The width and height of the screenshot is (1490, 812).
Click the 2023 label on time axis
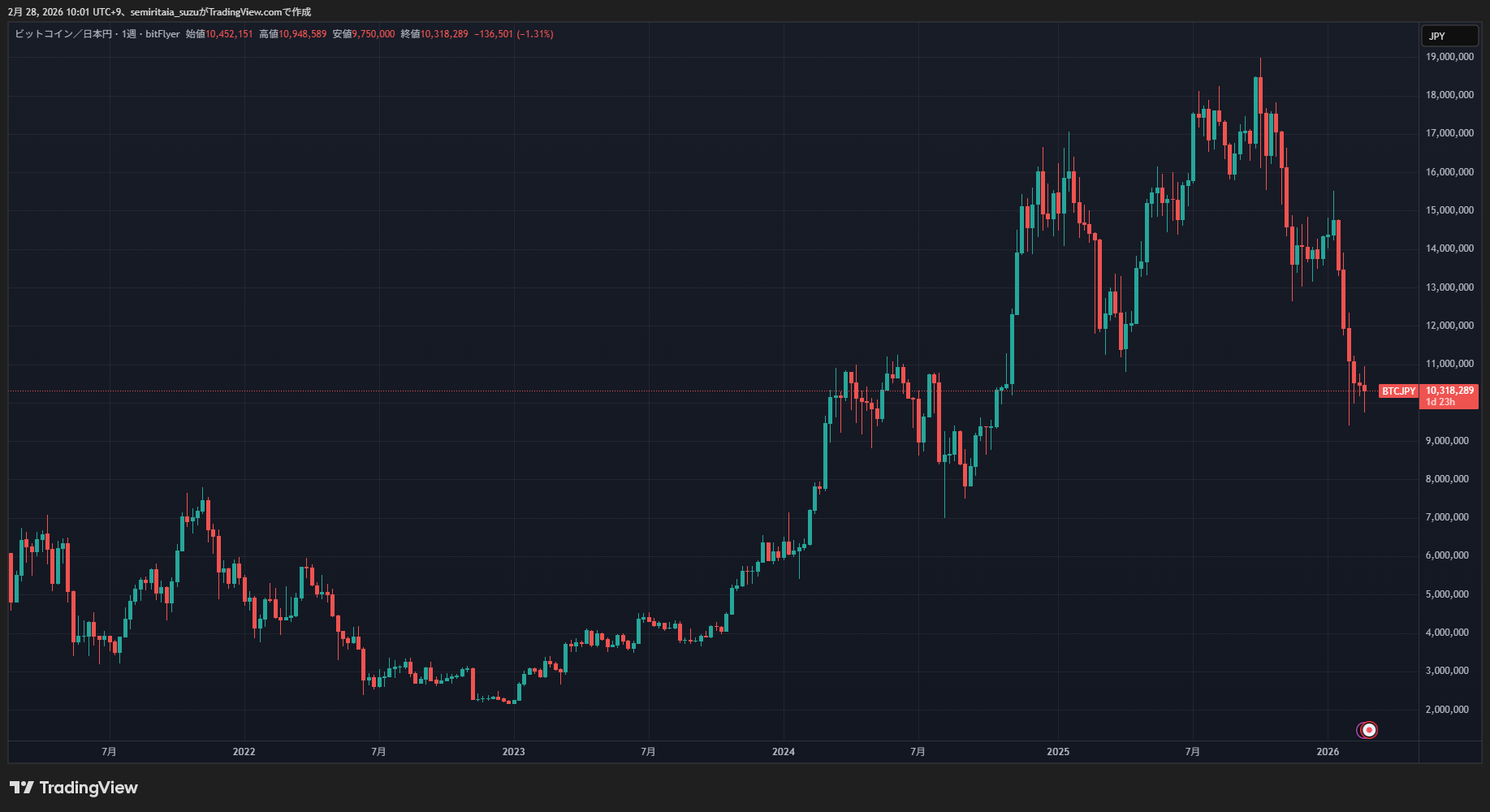pyautogui.click(x=513, y=752)
